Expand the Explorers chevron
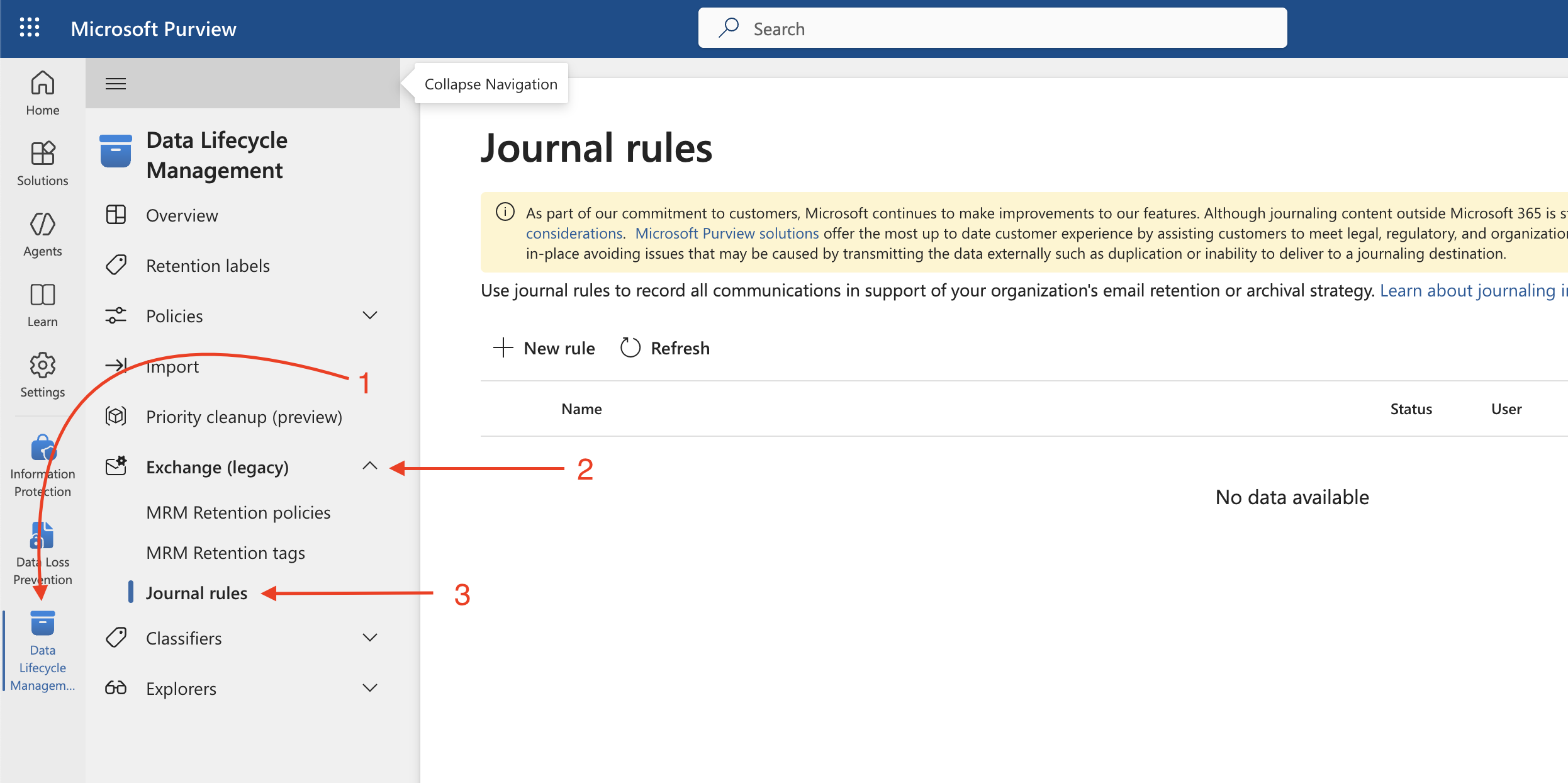 [370, 688]
